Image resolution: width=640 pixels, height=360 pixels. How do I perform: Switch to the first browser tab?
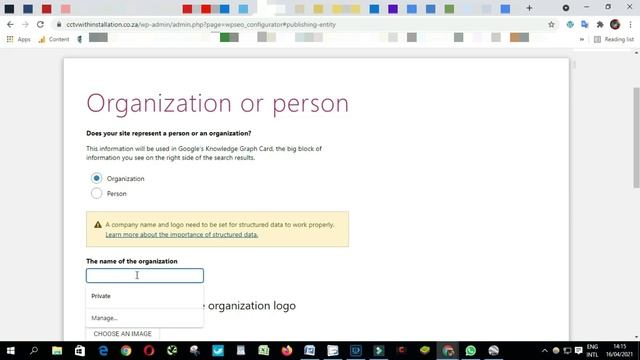click(9, 9)
